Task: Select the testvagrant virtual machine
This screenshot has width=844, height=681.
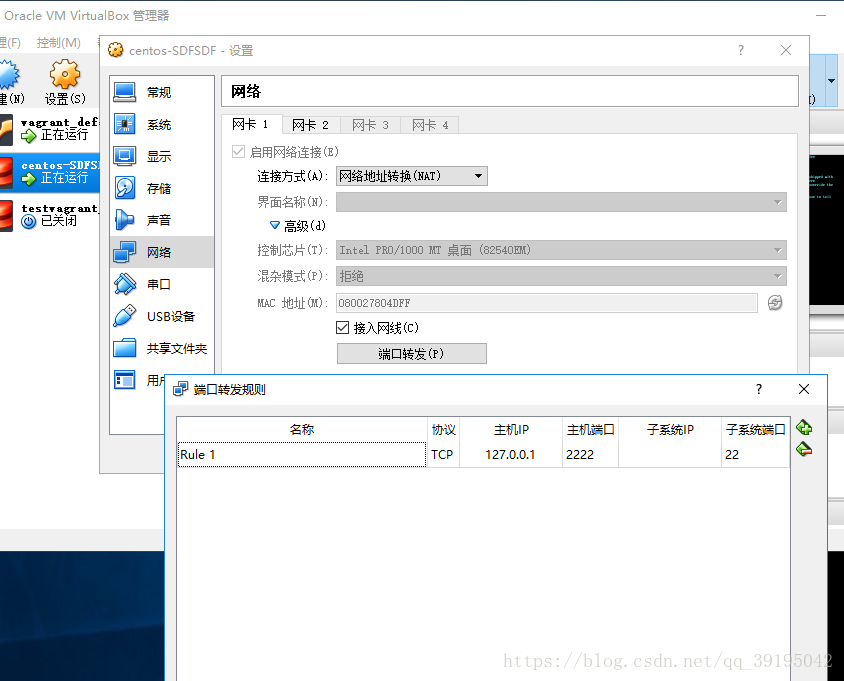Action: [x=50, y=215]
